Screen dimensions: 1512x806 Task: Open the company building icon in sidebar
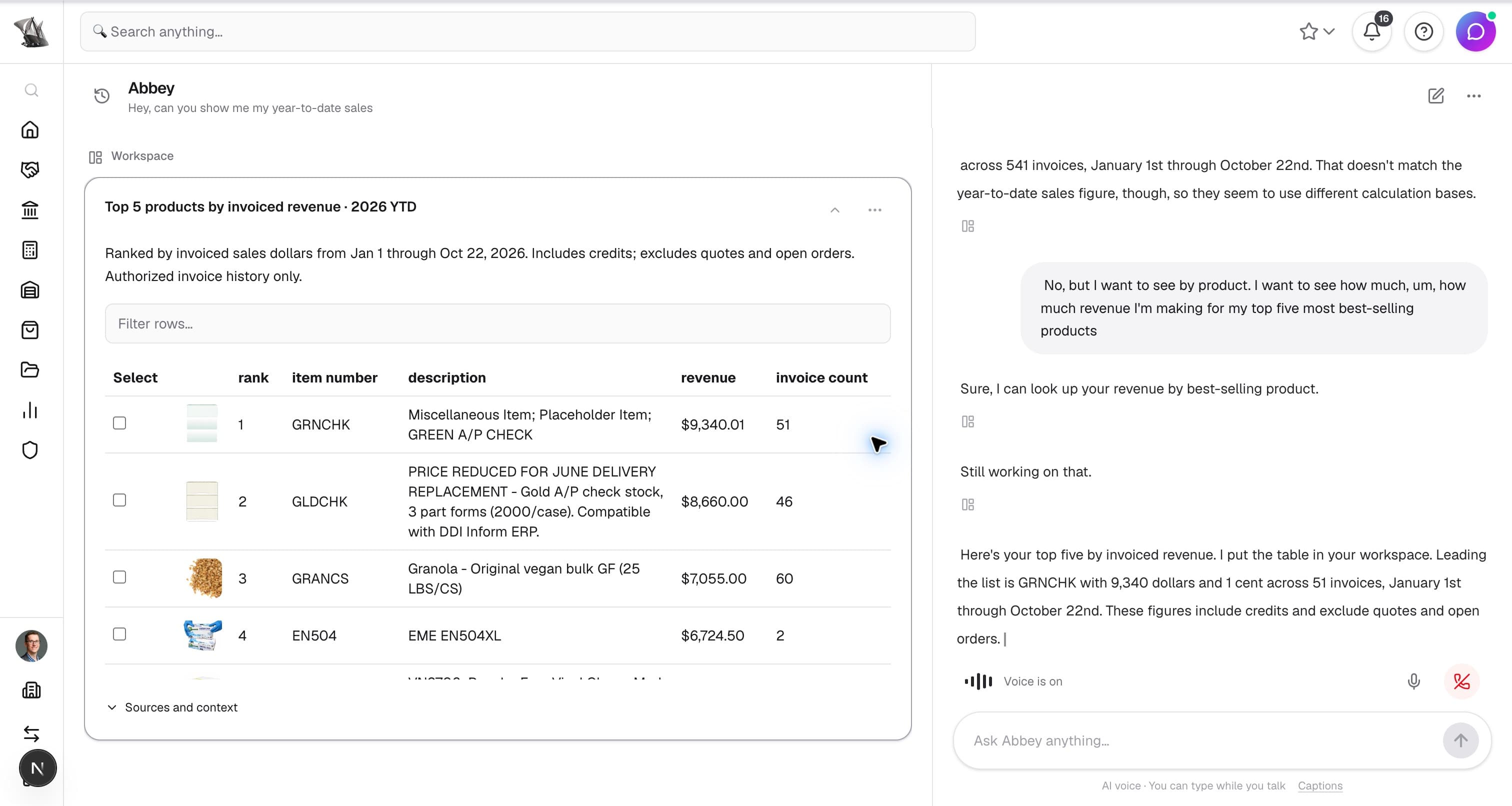(31, 690)
